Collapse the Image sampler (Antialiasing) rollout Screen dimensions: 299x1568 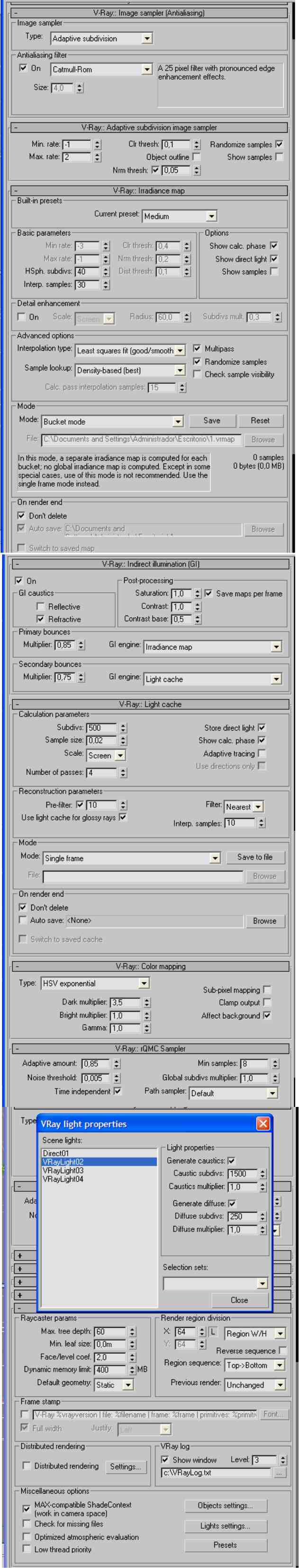point(15,13)
